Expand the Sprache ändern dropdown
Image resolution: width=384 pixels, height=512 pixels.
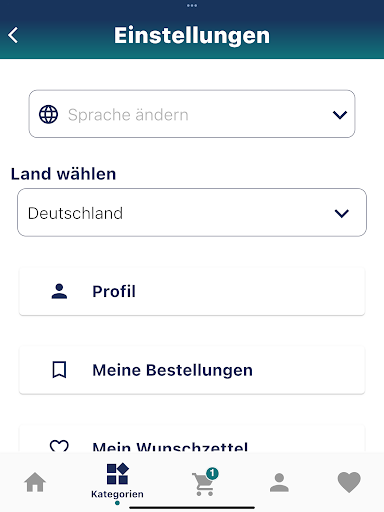192,114
